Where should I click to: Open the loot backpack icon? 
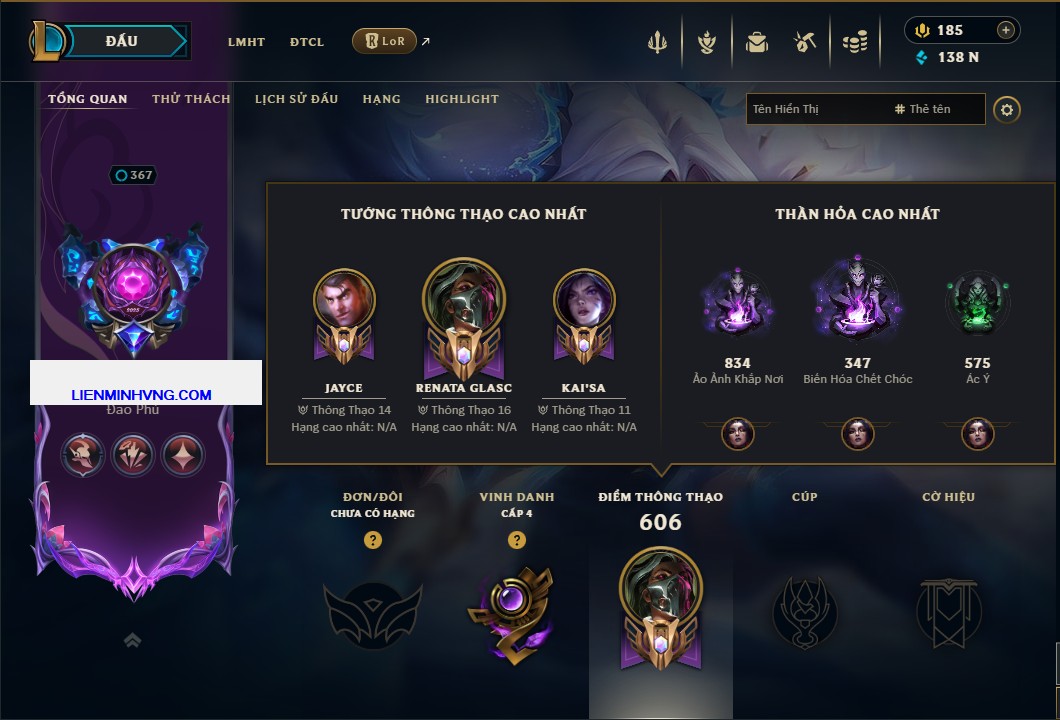[x=756, y=43]
